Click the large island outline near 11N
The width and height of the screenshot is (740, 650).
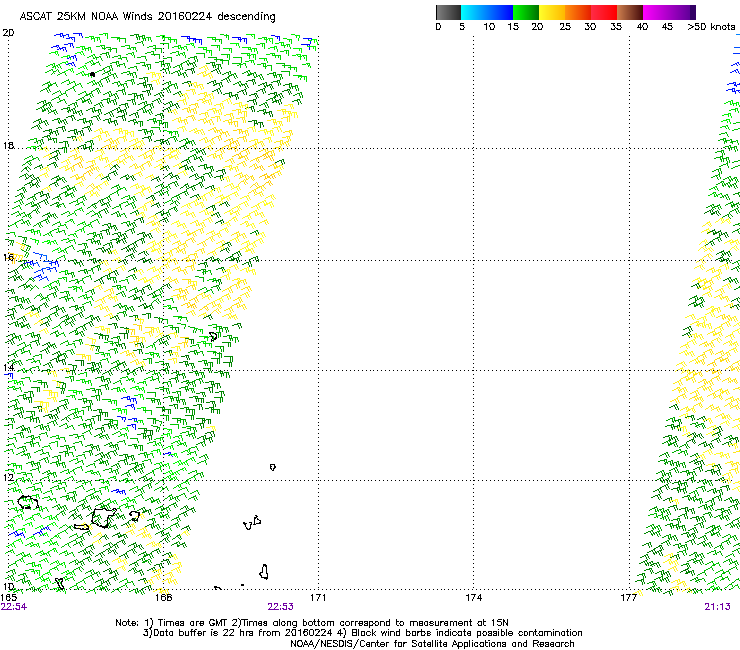point(103,518)
